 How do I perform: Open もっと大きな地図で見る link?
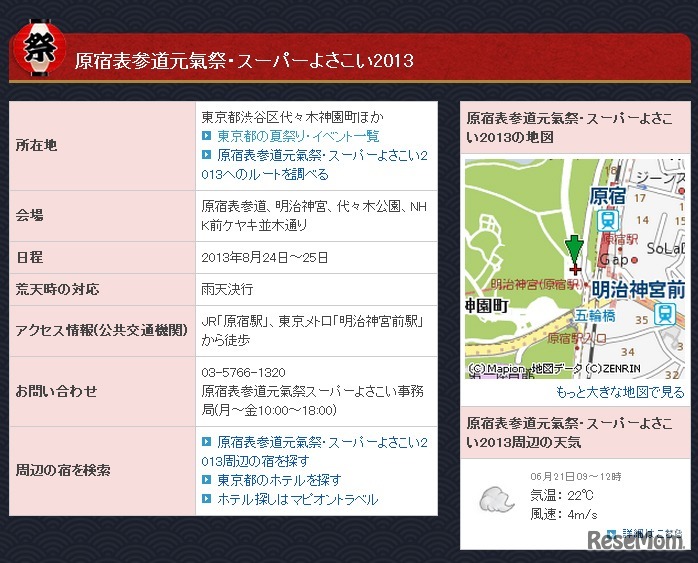coord(620,392)
